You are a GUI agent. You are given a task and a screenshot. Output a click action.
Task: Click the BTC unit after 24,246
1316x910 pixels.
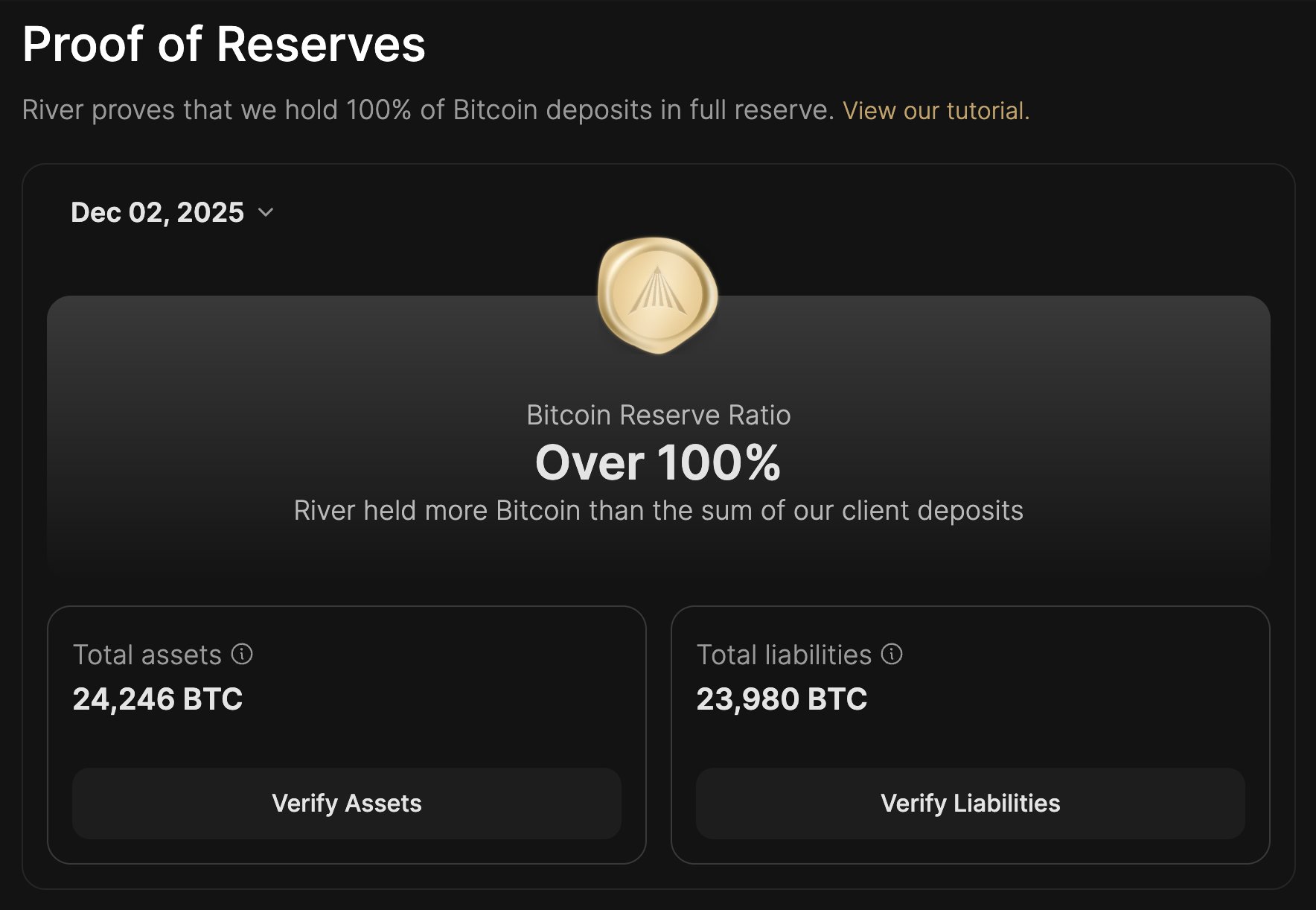tap(213, 699)
